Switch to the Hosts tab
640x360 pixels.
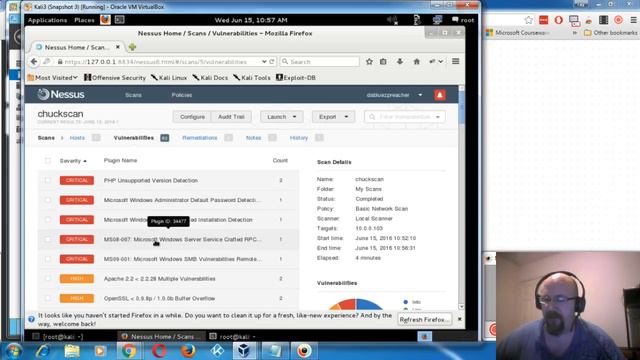77,138
